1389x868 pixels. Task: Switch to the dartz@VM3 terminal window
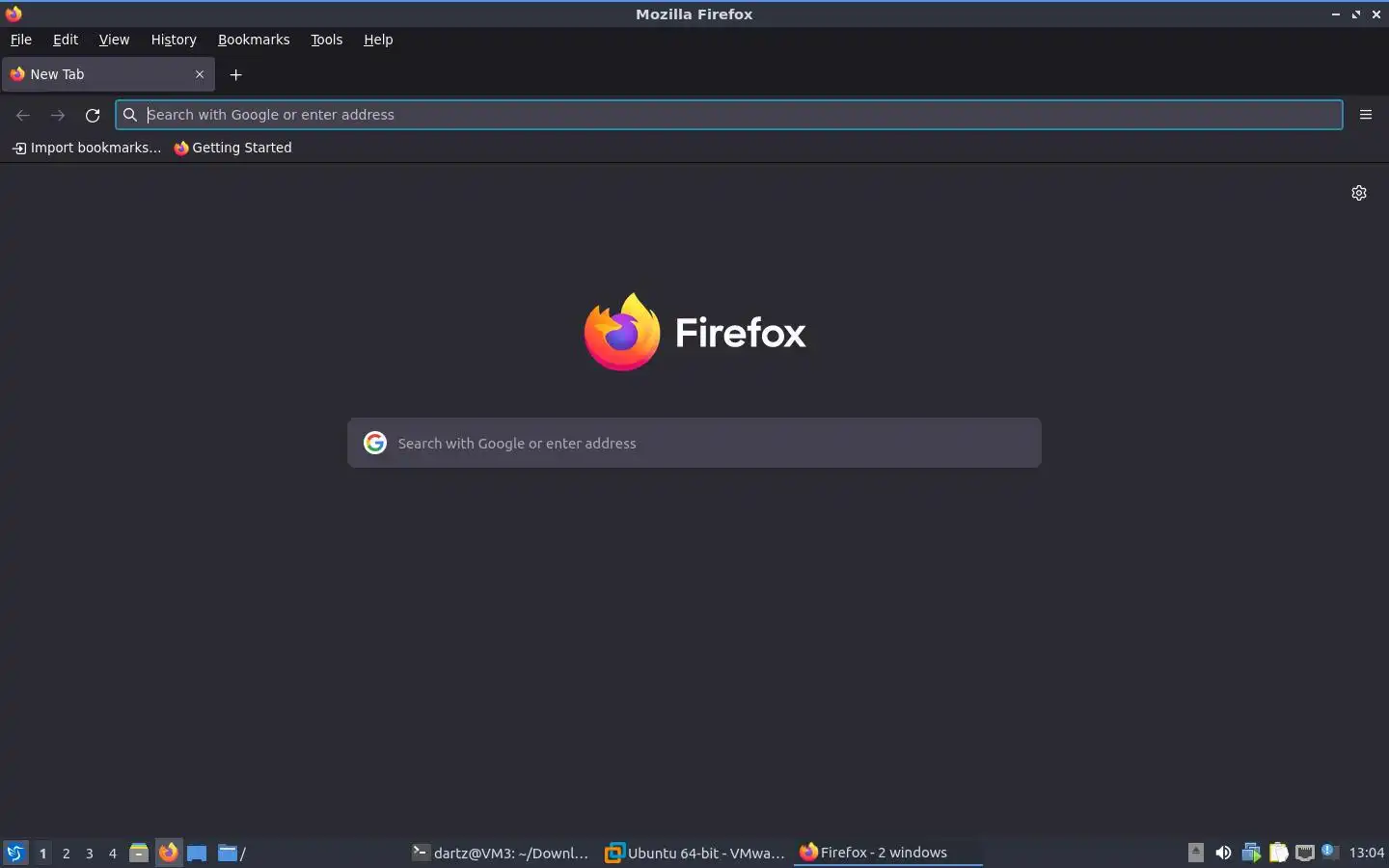[501, 853]
